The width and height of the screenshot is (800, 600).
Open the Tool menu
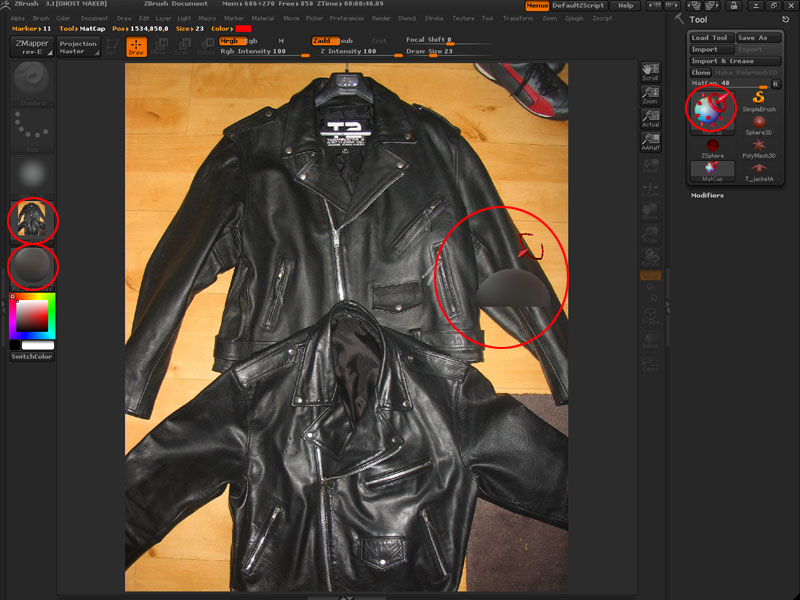coord(487,17)
